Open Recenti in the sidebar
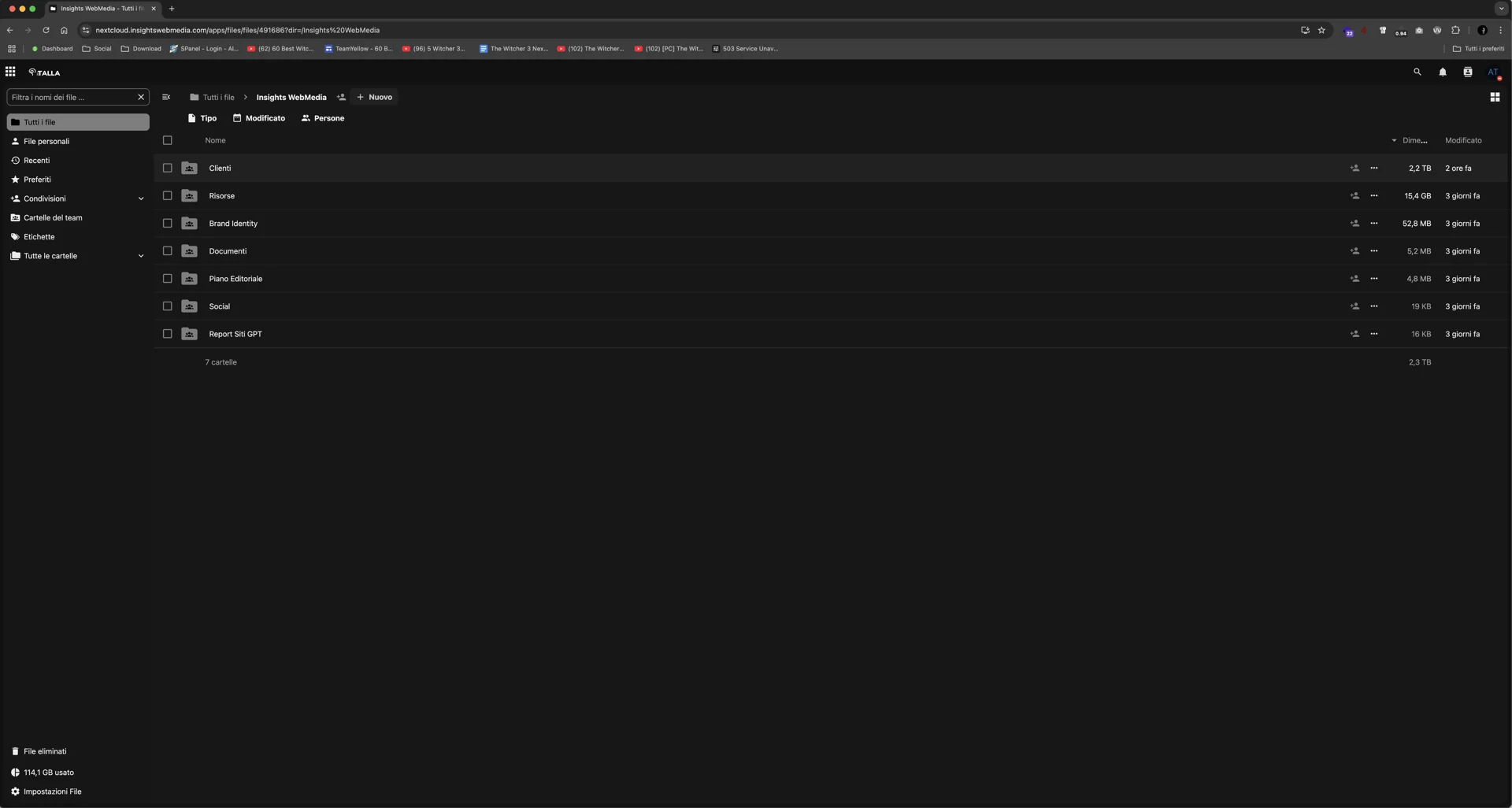The height and width of the screenshot is (808, 1512). (36, 160)
